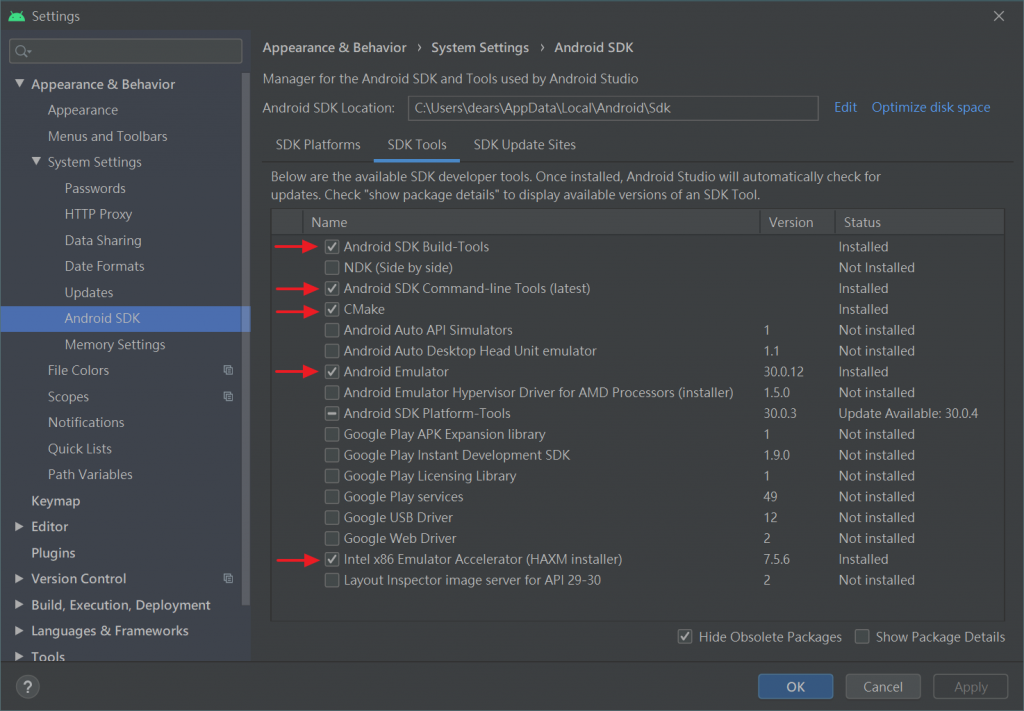Select the SDK Tools tab
Viewport: 1024px width, 711px height.
(417, 145)
